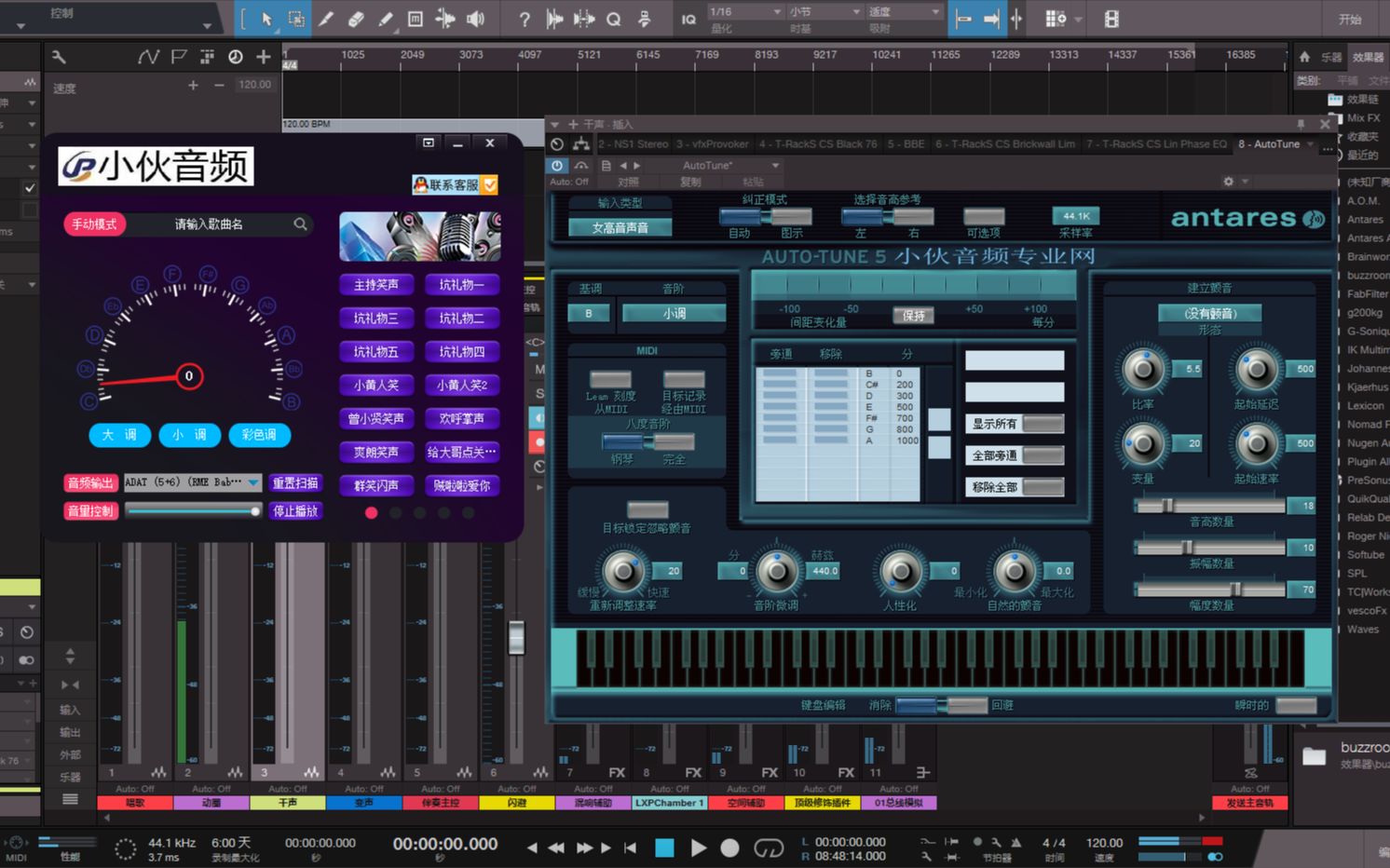
Task: Click the question mark help icon
Action: 525,19
